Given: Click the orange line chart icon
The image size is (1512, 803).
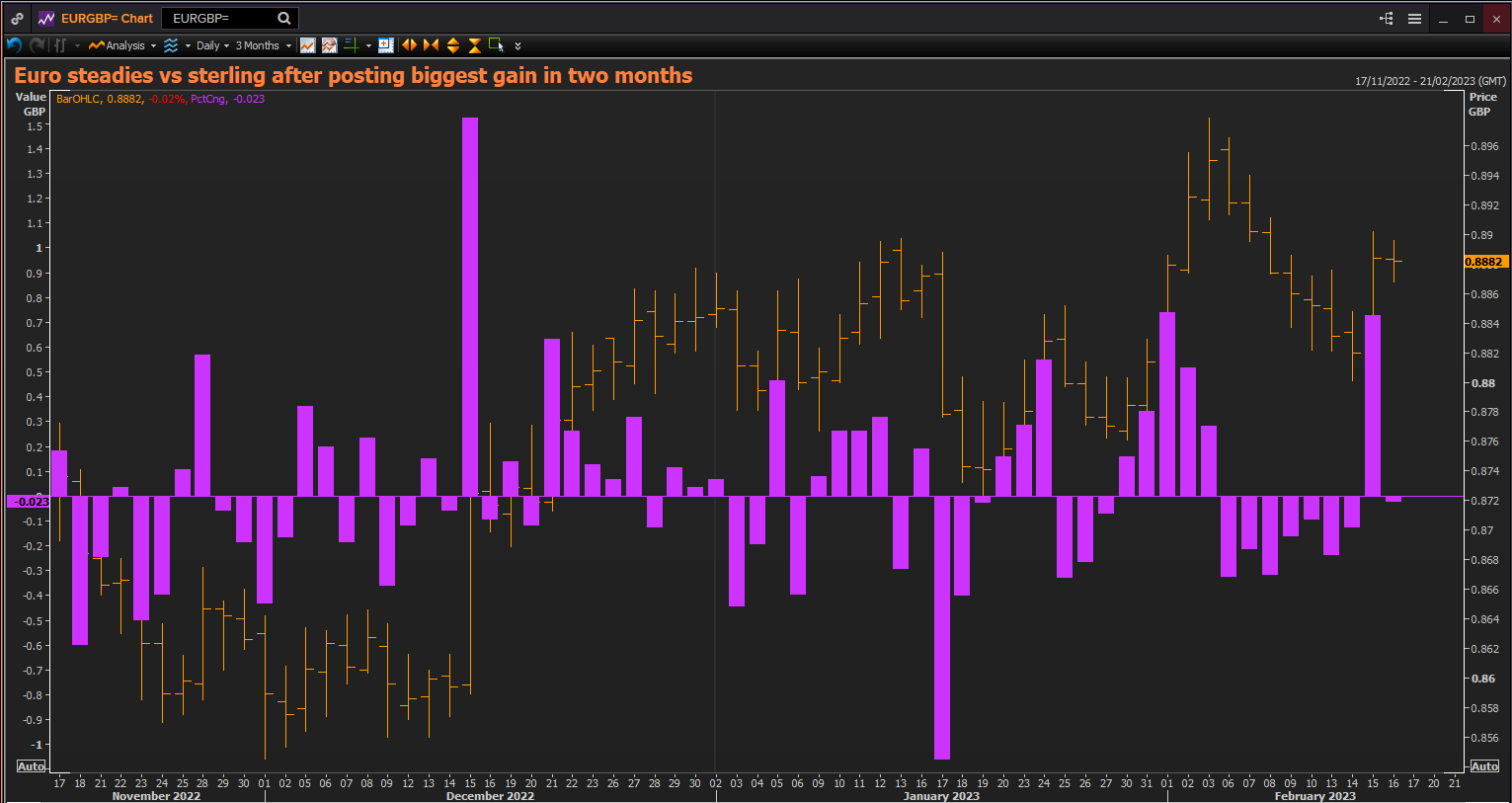Looking at the screenshot, I should coord(308,45).
